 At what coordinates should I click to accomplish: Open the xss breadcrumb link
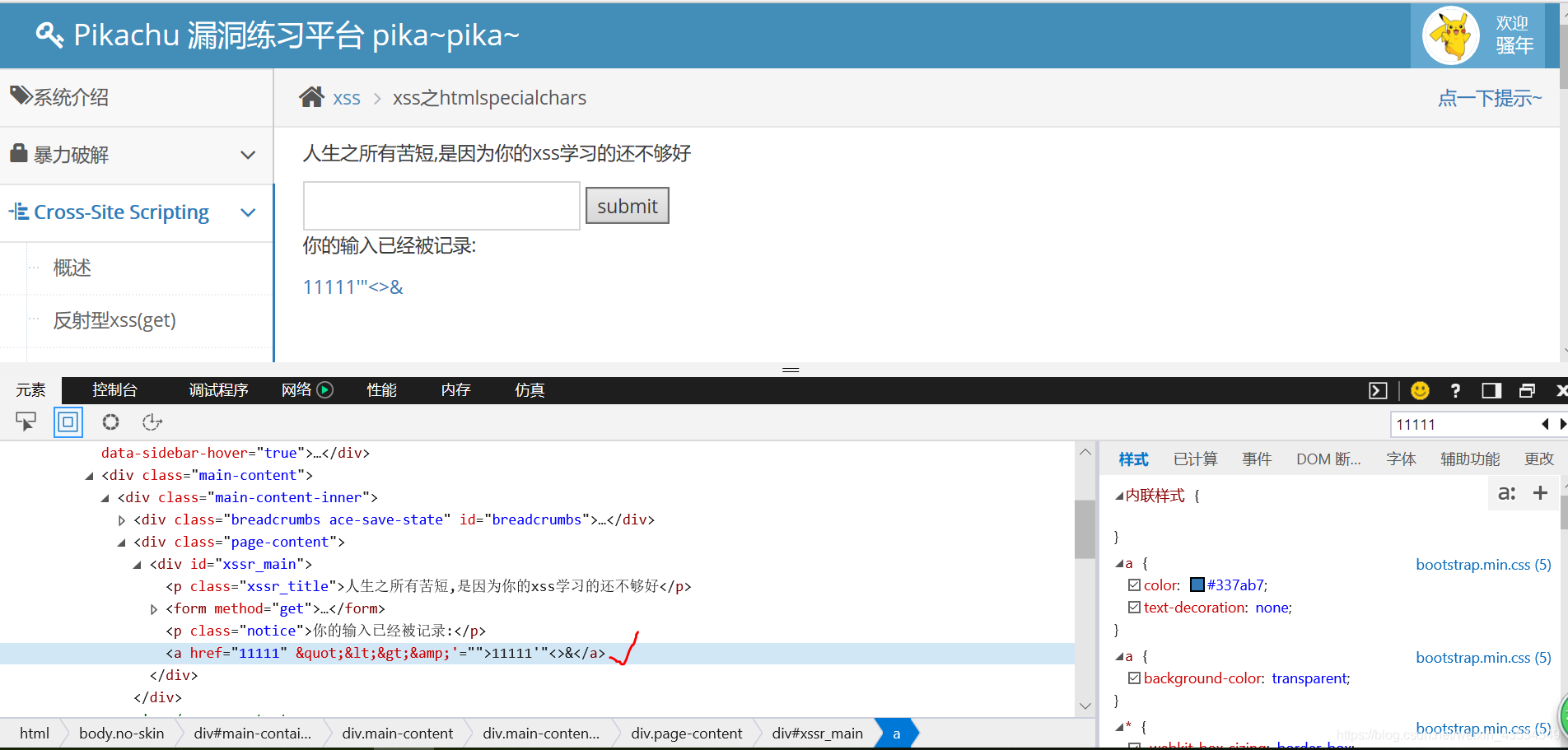347,98
